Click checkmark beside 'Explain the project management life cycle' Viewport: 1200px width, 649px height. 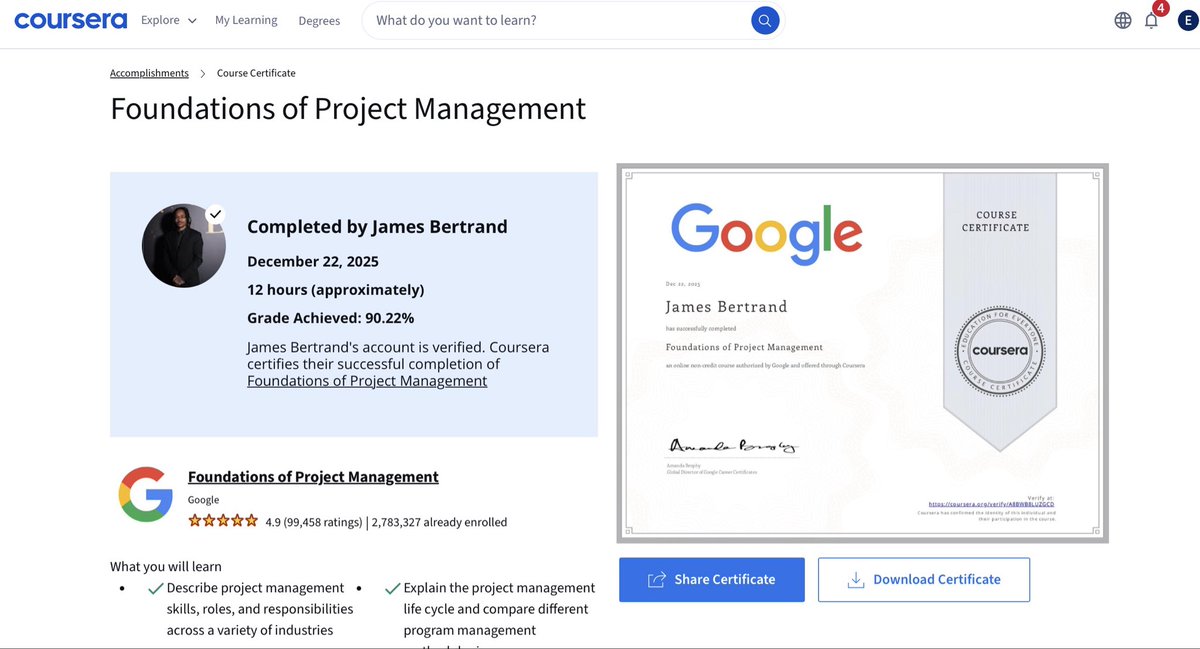pyautogui.click(x=392, y=589)
